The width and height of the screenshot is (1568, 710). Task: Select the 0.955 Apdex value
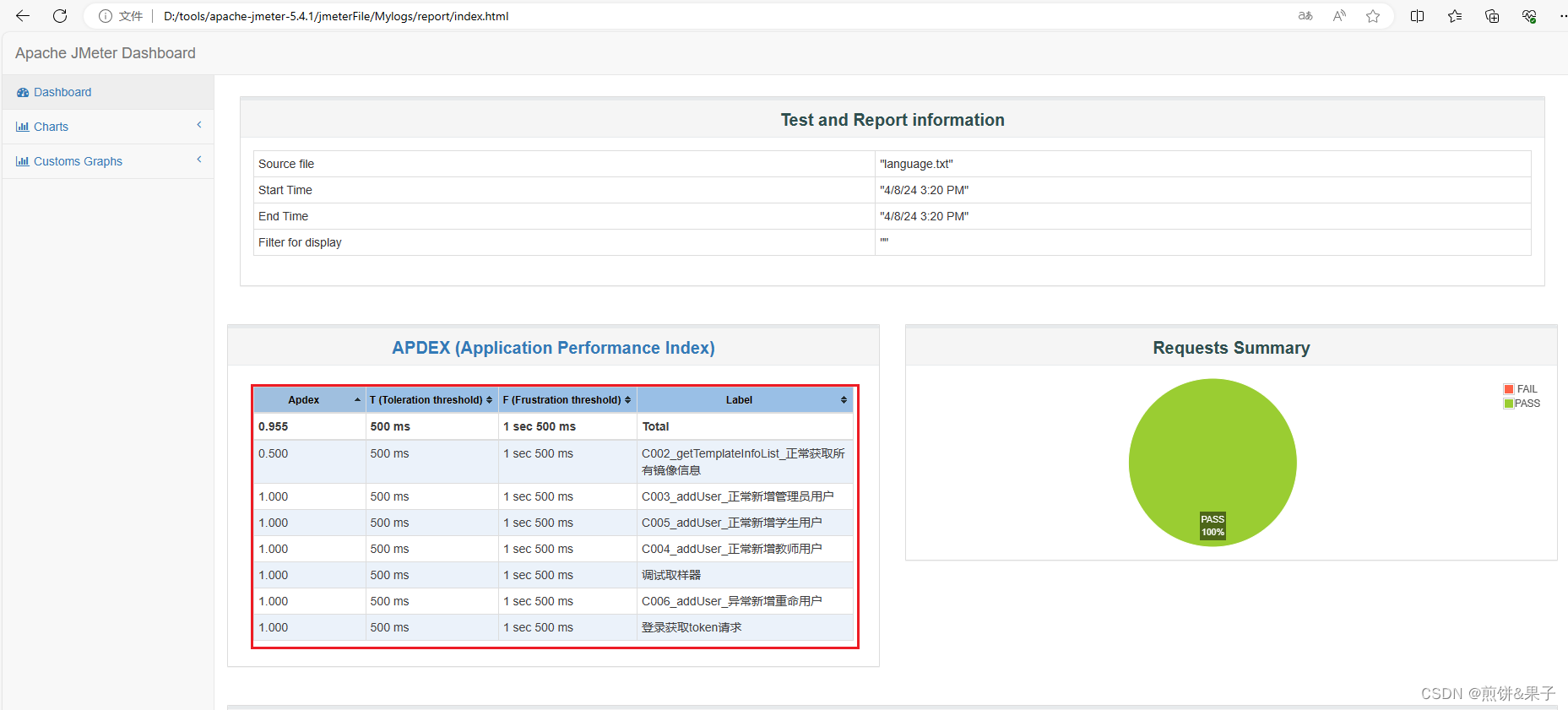click(273, 426)
